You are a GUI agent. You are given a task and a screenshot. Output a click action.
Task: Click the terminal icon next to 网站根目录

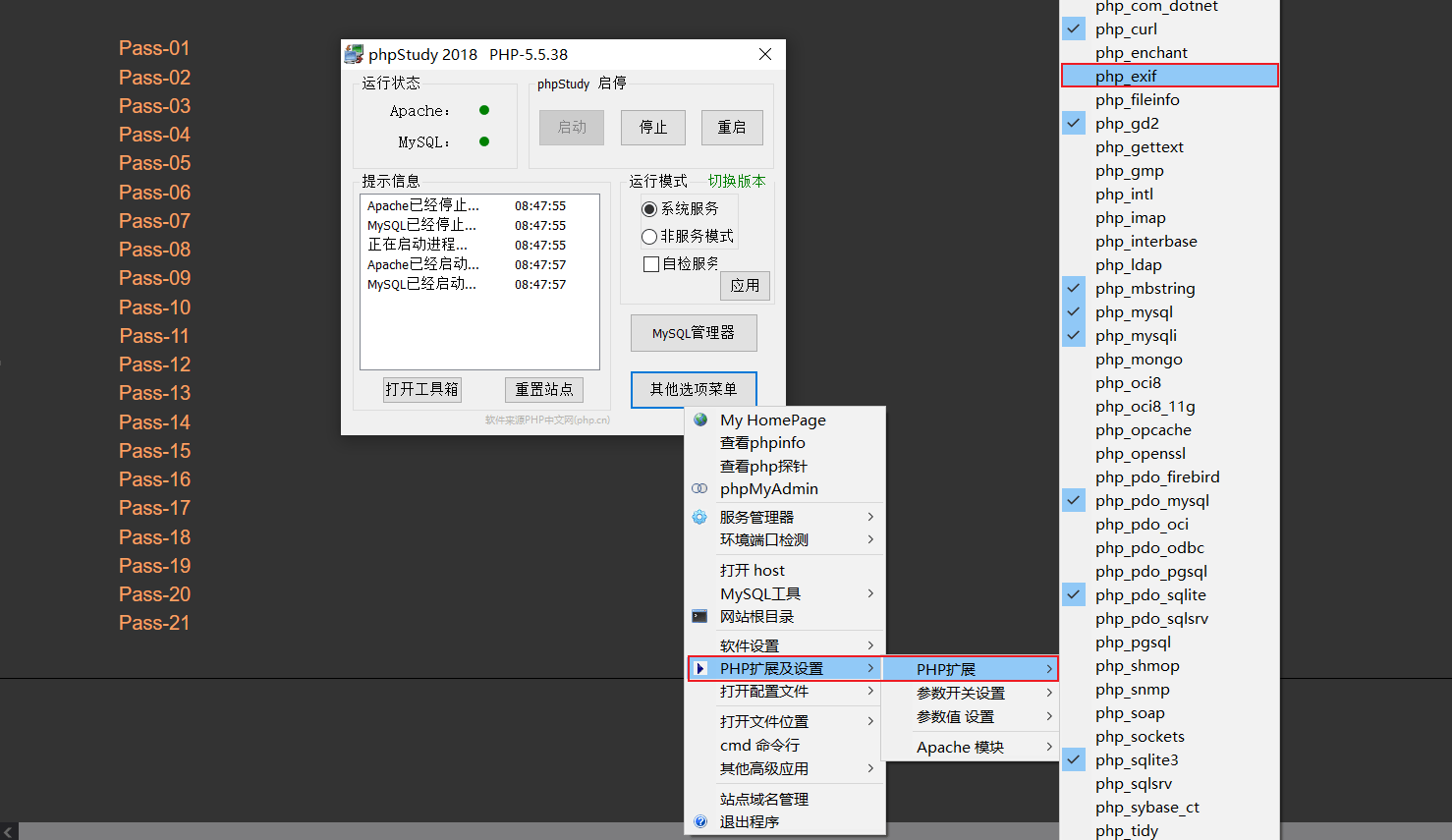coord(699,616)
